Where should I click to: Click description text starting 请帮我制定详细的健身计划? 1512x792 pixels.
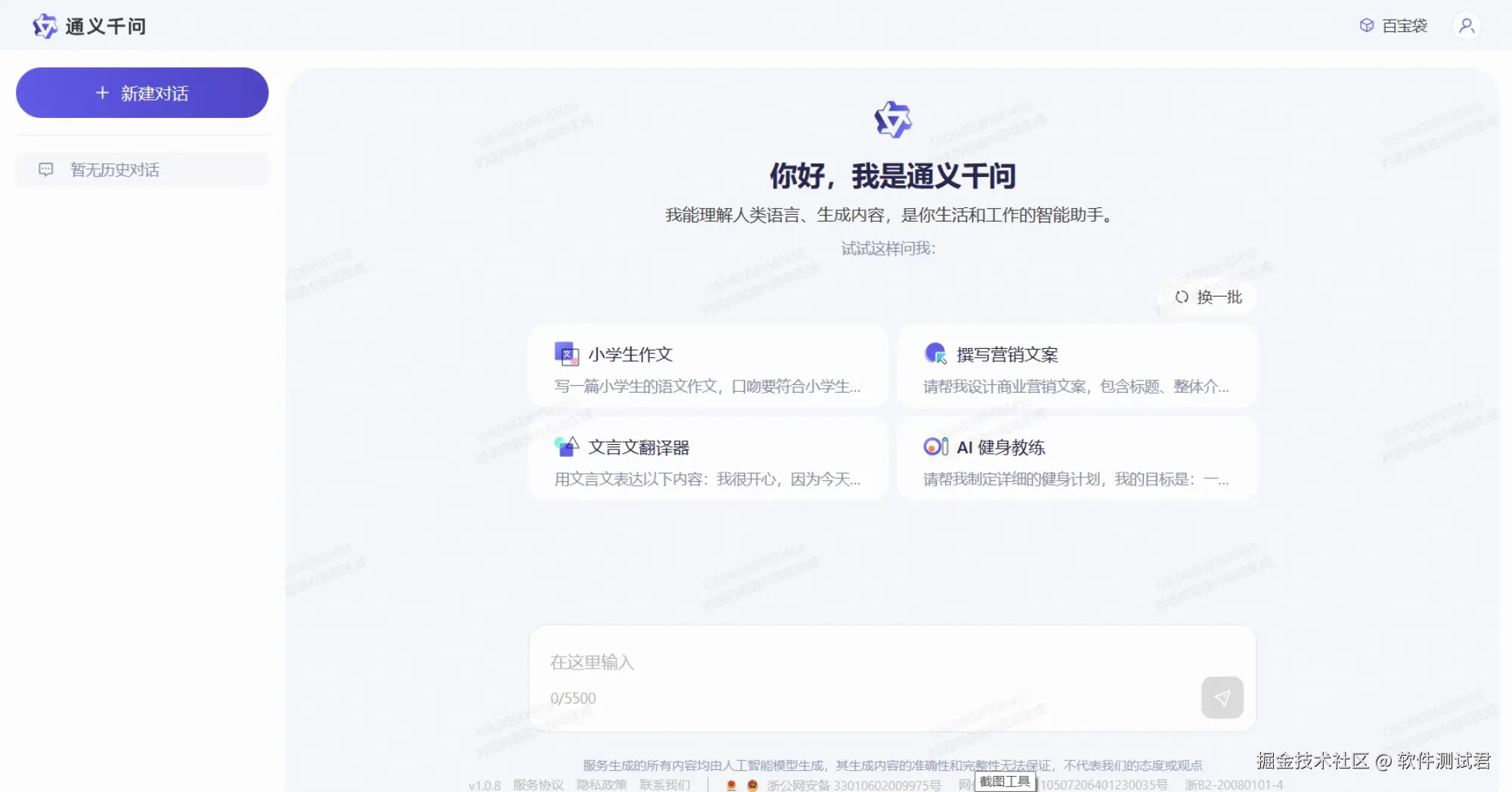[x=1076, y=479]
